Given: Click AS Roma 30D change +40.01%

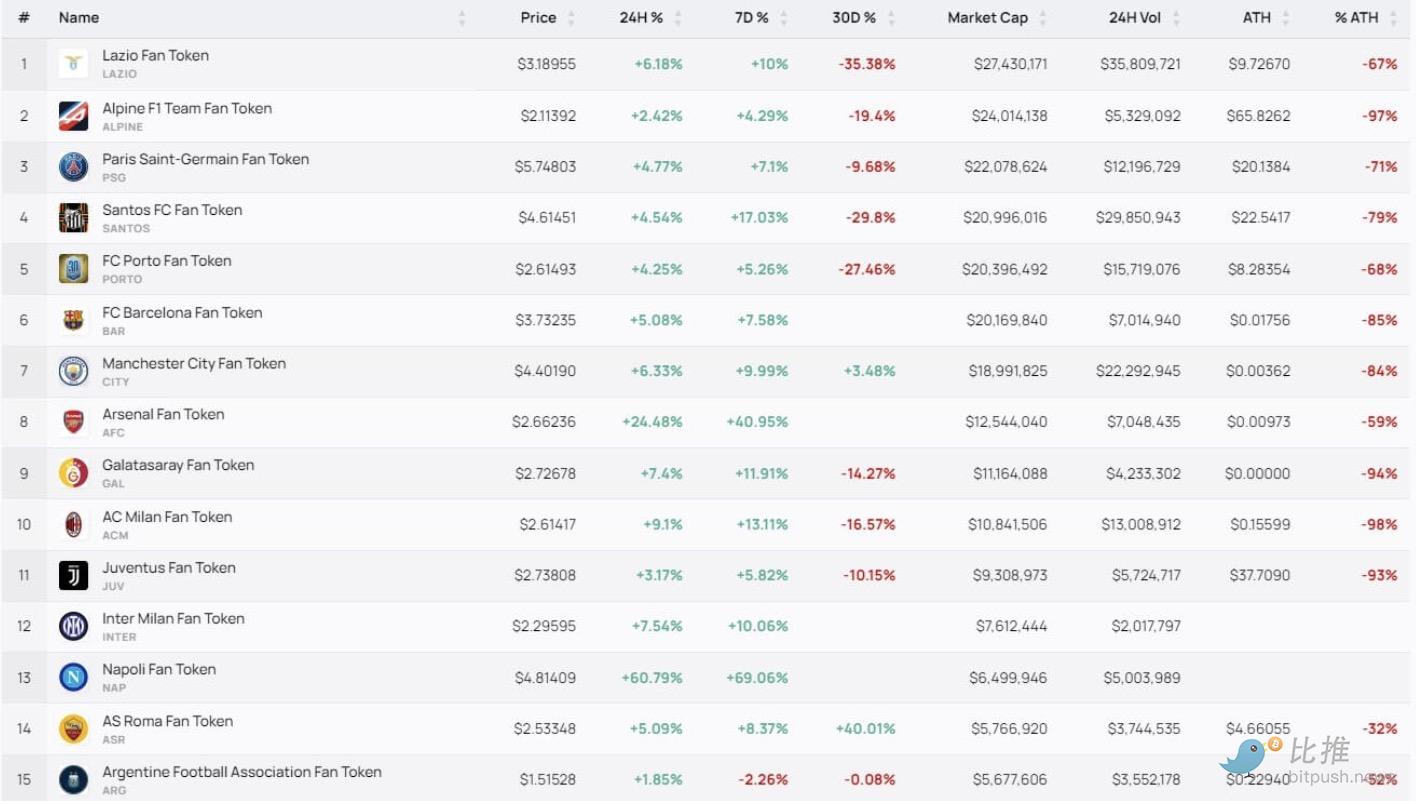Looking at the screenshot, I should click(865, 729).
